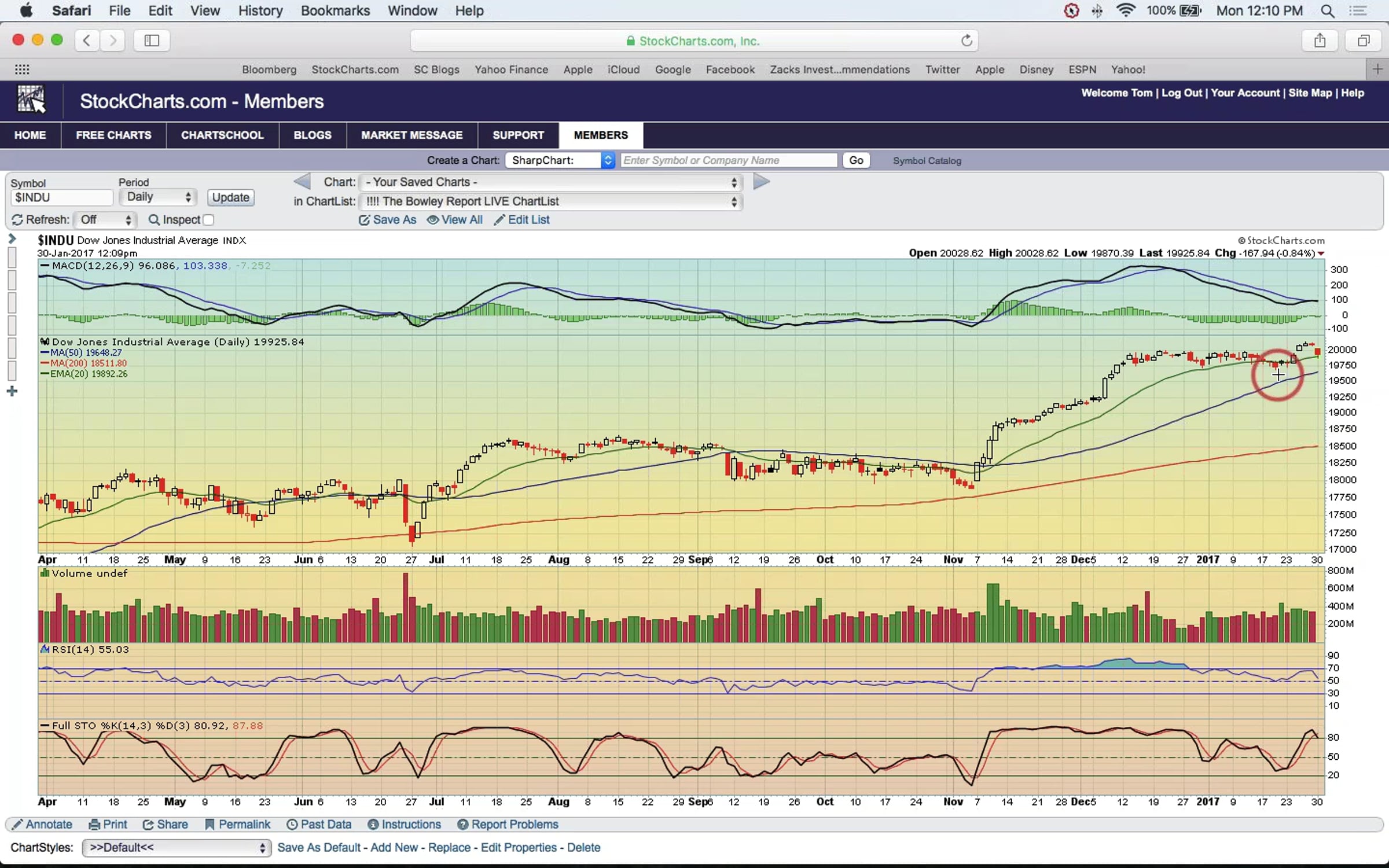Switch to the SUPPORT tab

point(519,135)
